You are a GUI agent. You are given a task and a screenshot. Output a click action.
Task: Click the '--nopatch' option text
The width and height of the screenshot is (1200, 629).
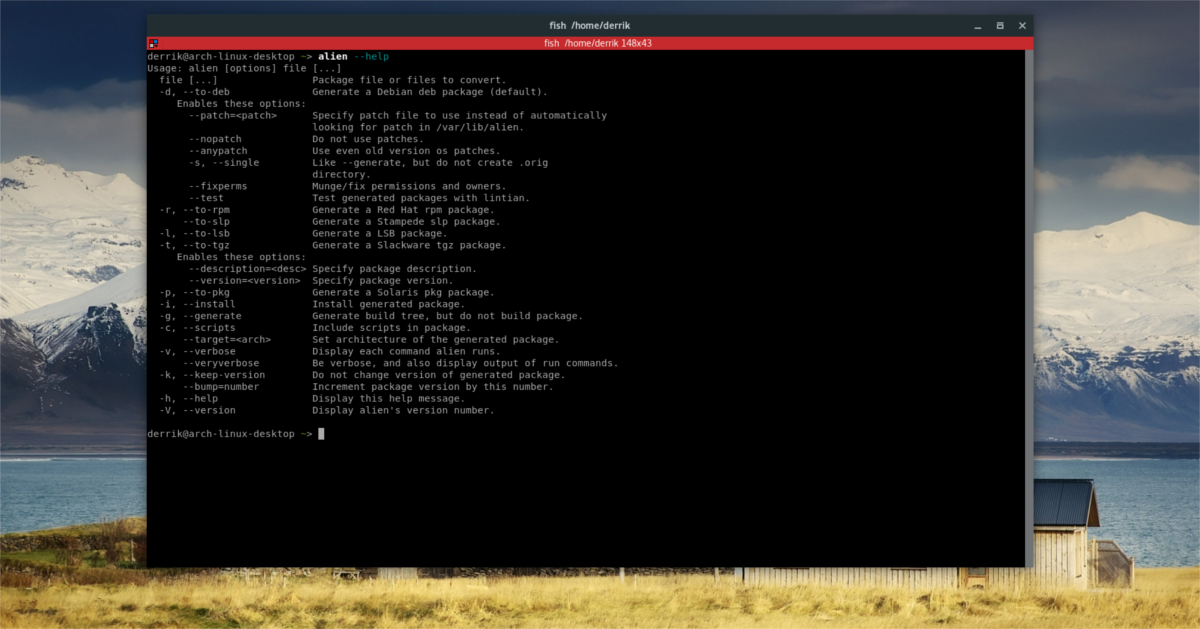click(215, 139)
